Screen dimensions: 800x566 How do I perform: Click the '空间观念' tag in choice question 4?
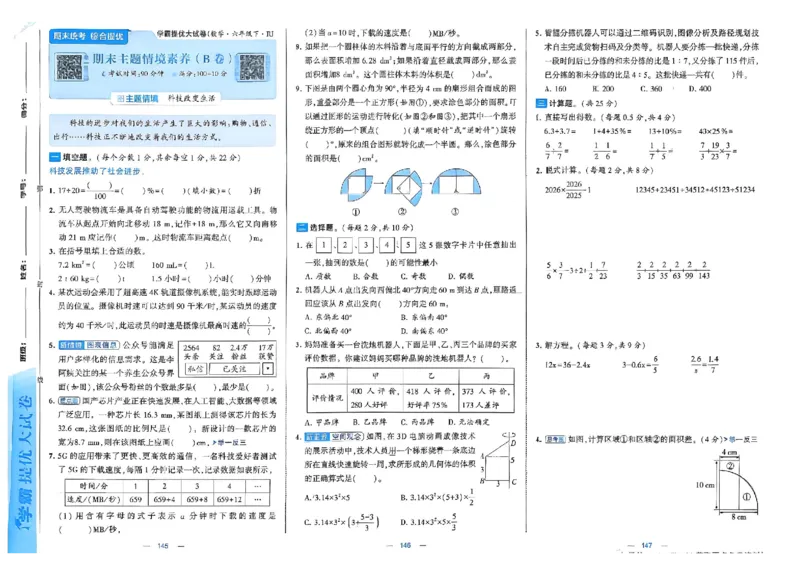pyautogui.click(x=346, y=437)
